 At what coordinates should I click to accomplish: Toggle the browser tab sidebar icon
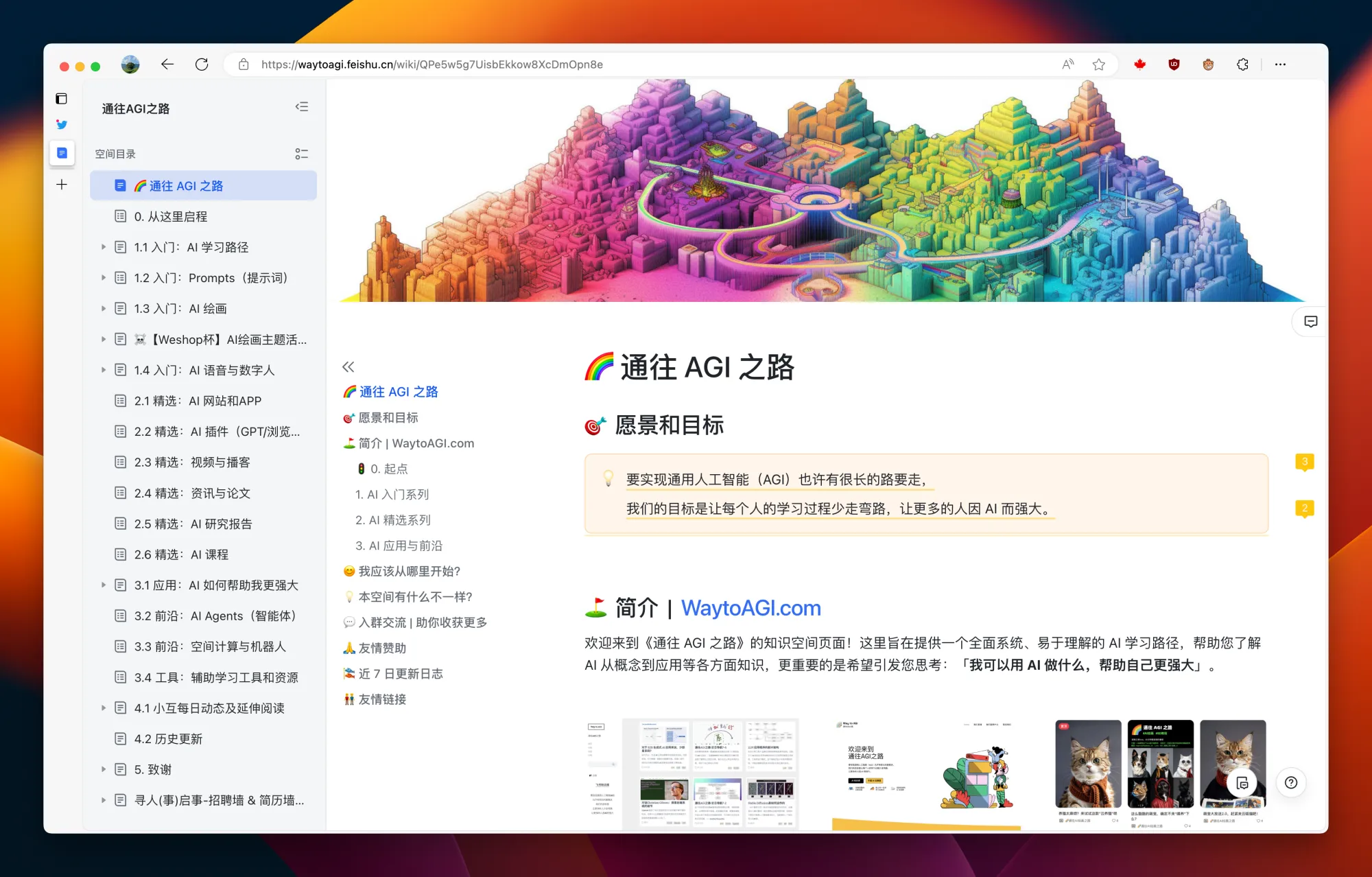tap(62, 99)
